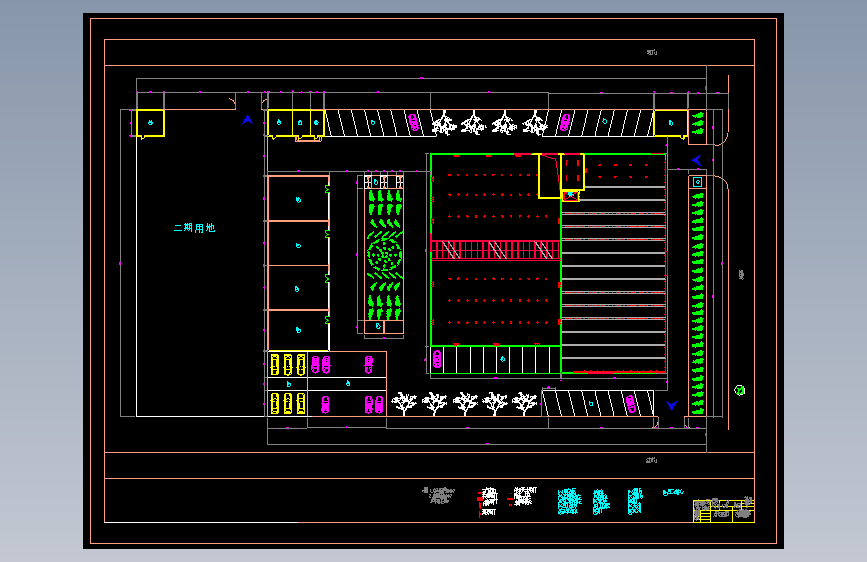Click the yellow title block table

point(723,510)
